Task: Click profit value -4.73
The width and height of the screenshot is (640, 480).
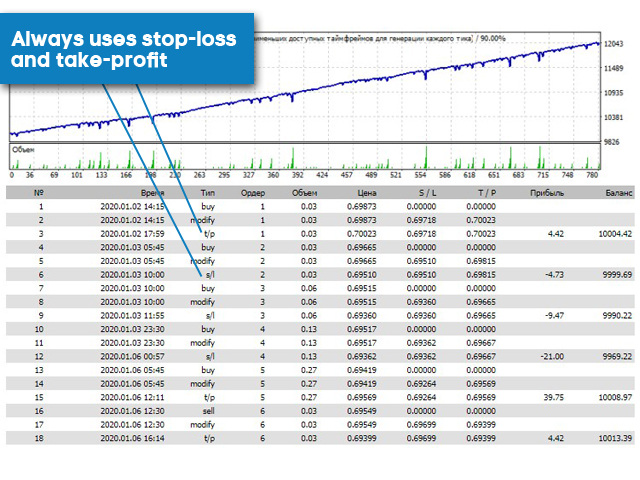Action: pyautogui.click(x=554, y=275)
